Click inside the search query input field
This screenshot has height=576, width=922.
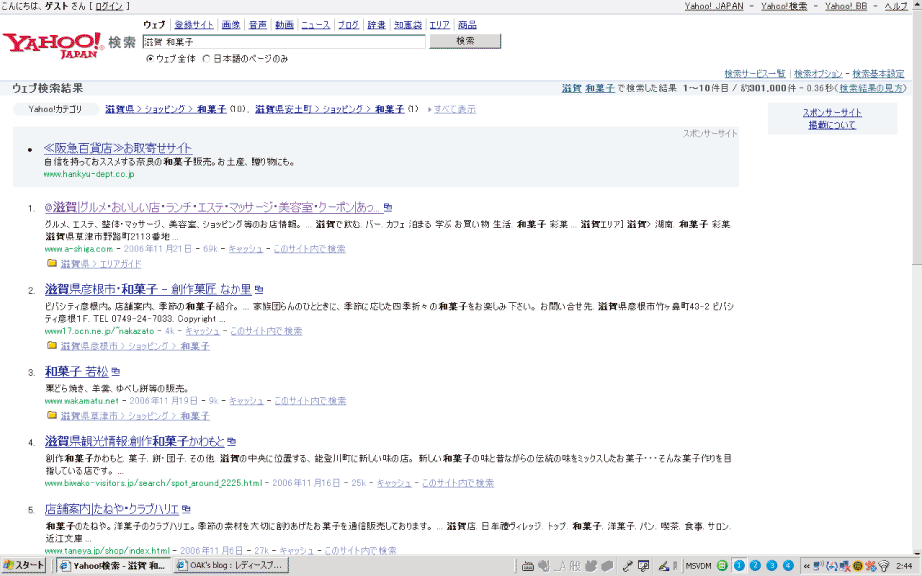coord(284,42)
